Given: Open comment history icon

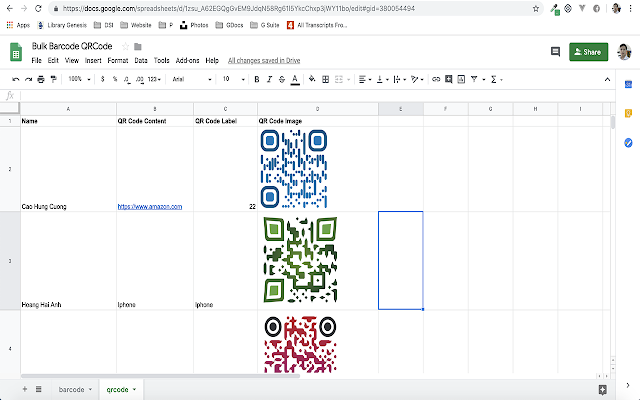Looking at the screenshot, I should click(x=556, y=51).
